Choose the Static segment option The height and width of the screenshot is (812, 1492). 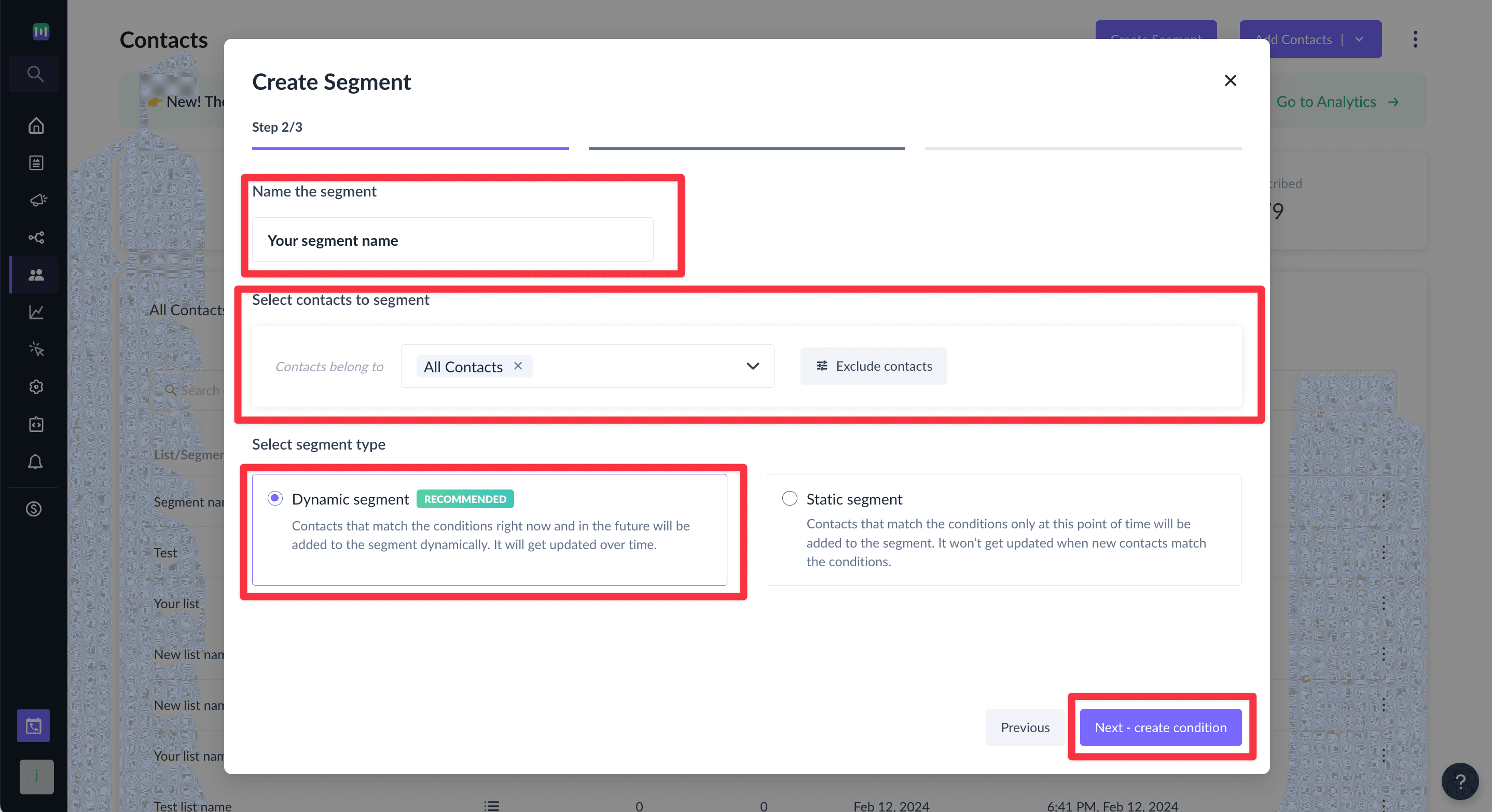790,498
